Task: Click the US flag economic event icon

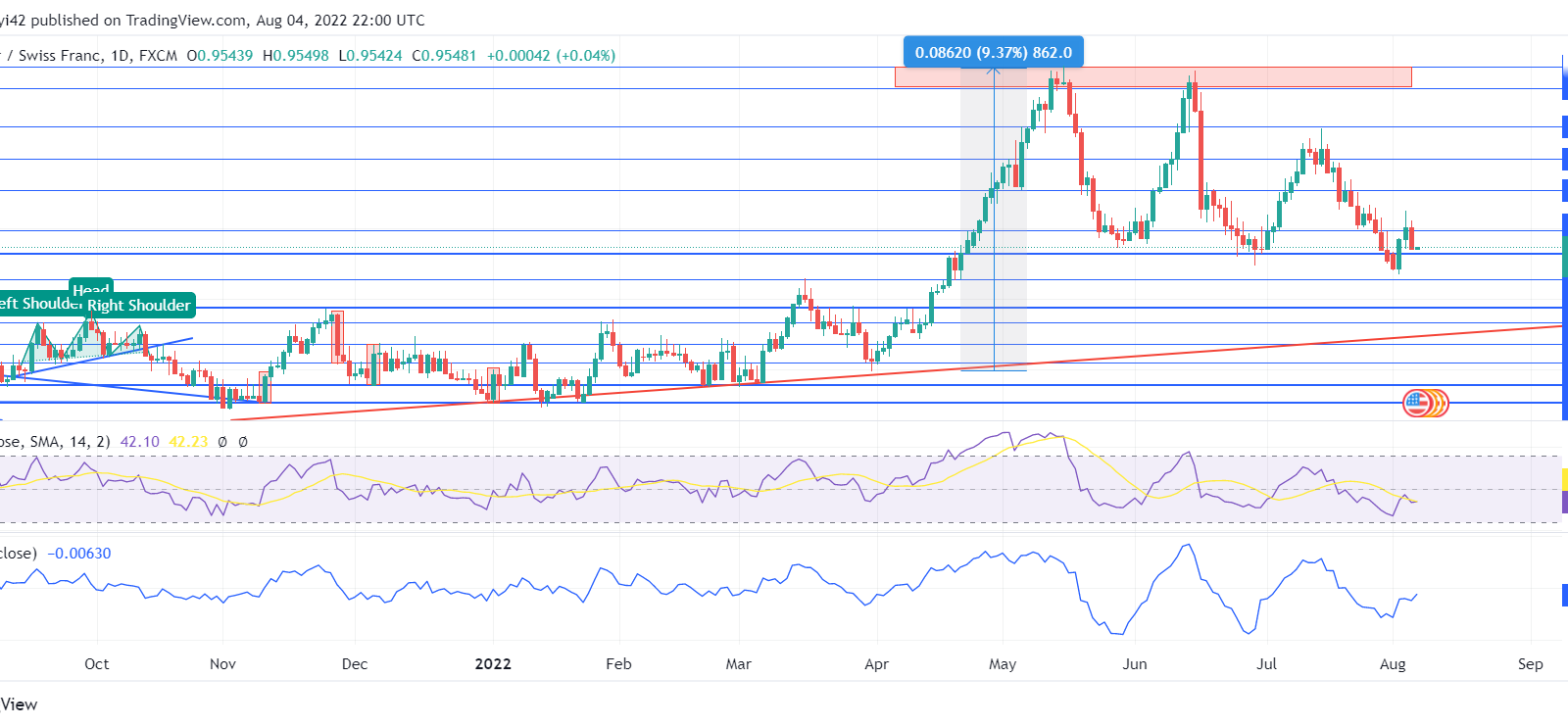Action: tap(1417, 403)
